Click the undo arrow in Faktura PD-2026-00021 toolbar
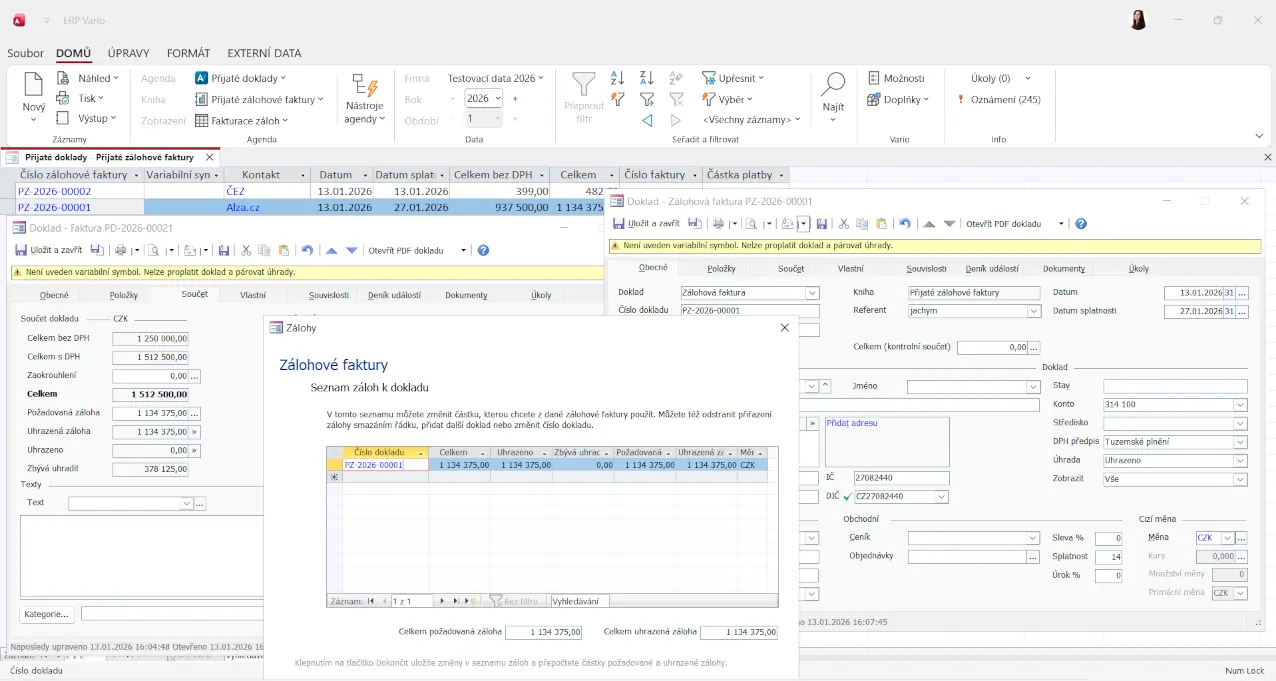The image size is (1276, 681). click(307, 250)
